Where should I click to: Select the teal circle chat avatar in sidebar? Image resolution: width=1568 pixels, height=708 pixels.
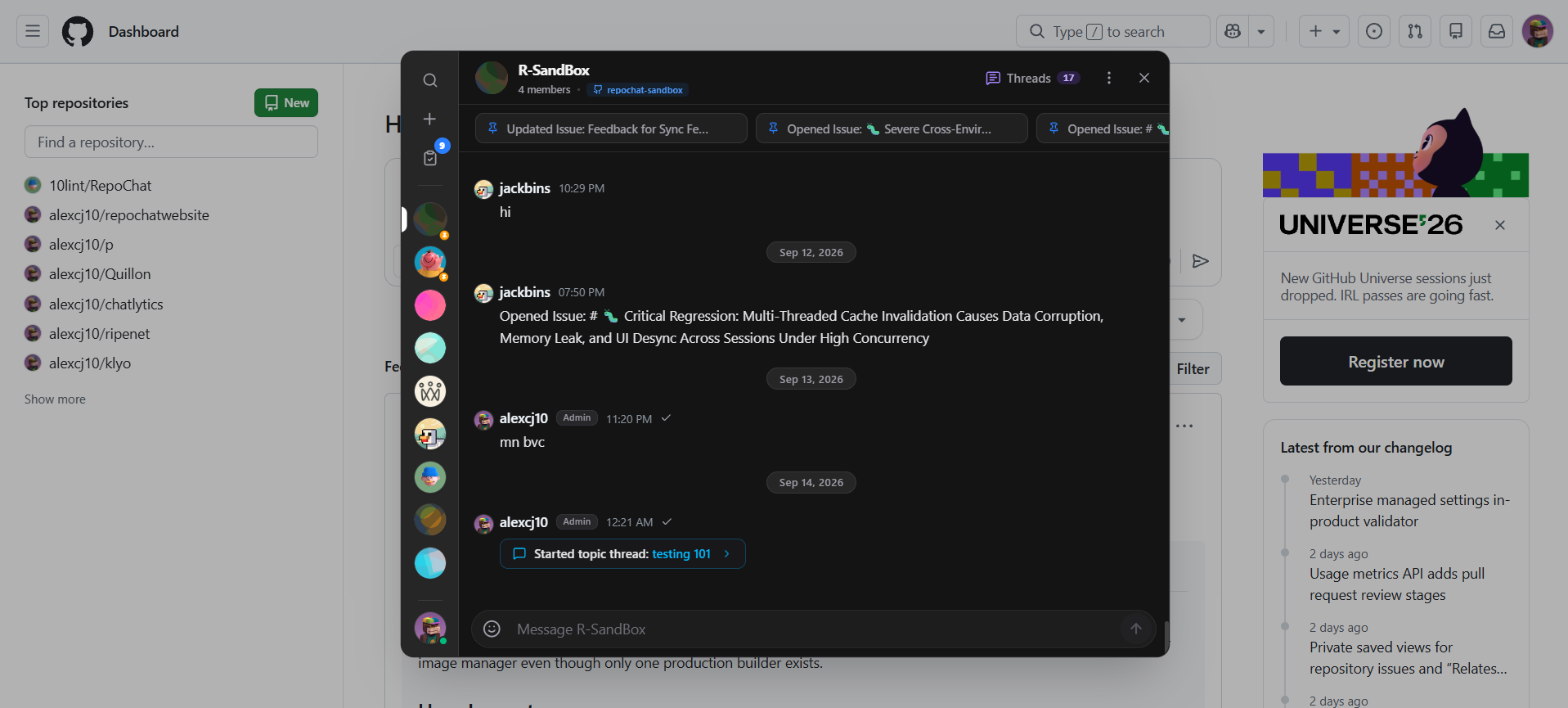(430, 348)
